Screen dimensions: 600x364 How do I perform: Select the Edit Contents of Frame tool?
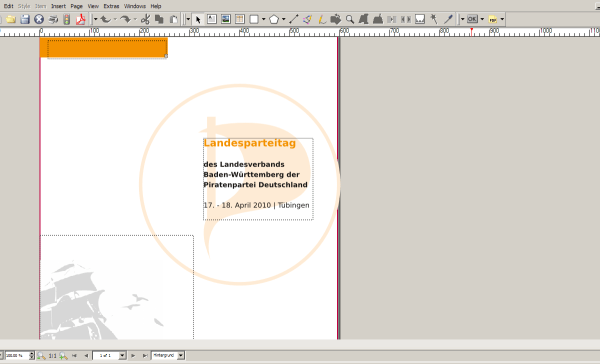[364, 19]
